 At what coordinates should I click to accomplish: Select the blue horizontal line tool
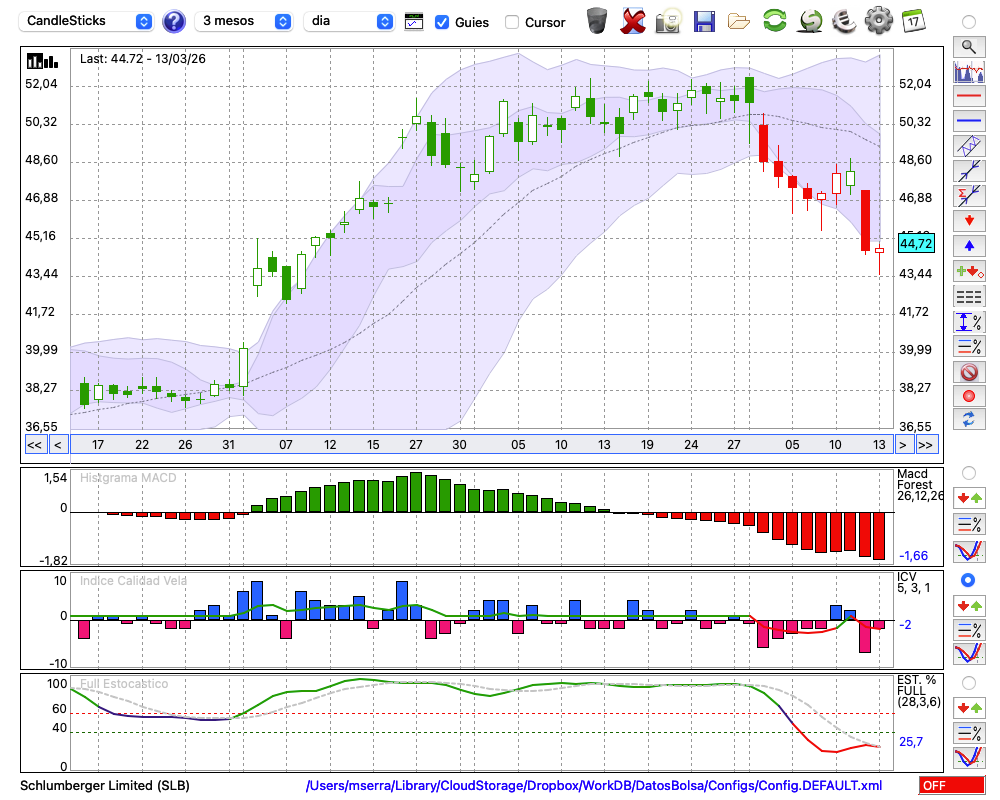(x=969, y=121)
